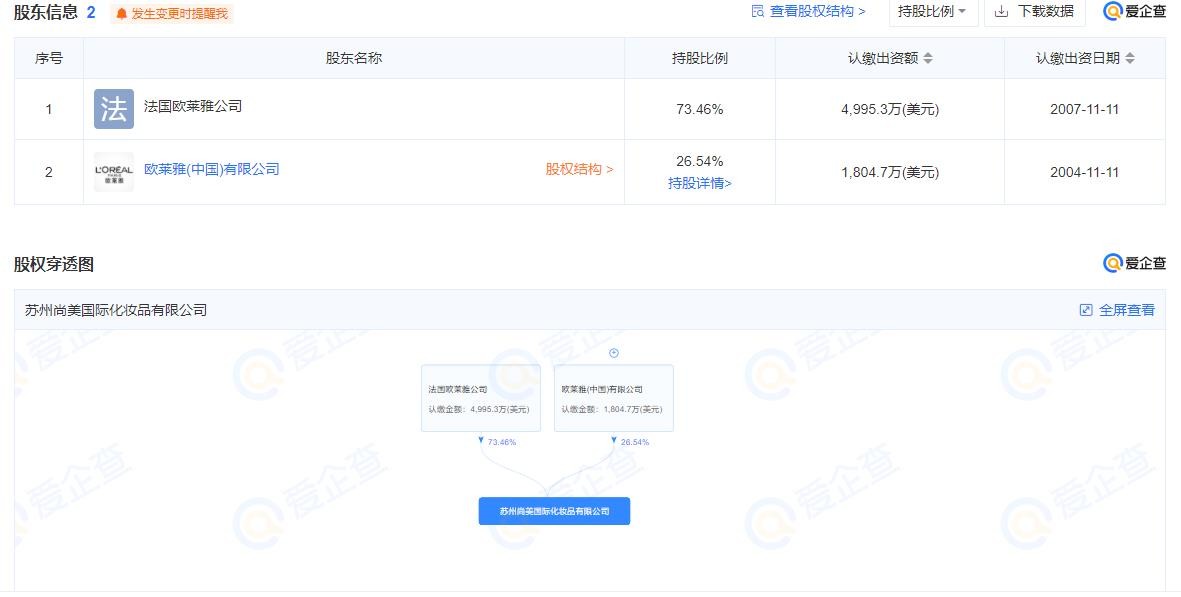Click the blue 苏州尚美国际化妆品有限公司 node
Viewport: 1181px width, 597px height.
pos(555,511)
